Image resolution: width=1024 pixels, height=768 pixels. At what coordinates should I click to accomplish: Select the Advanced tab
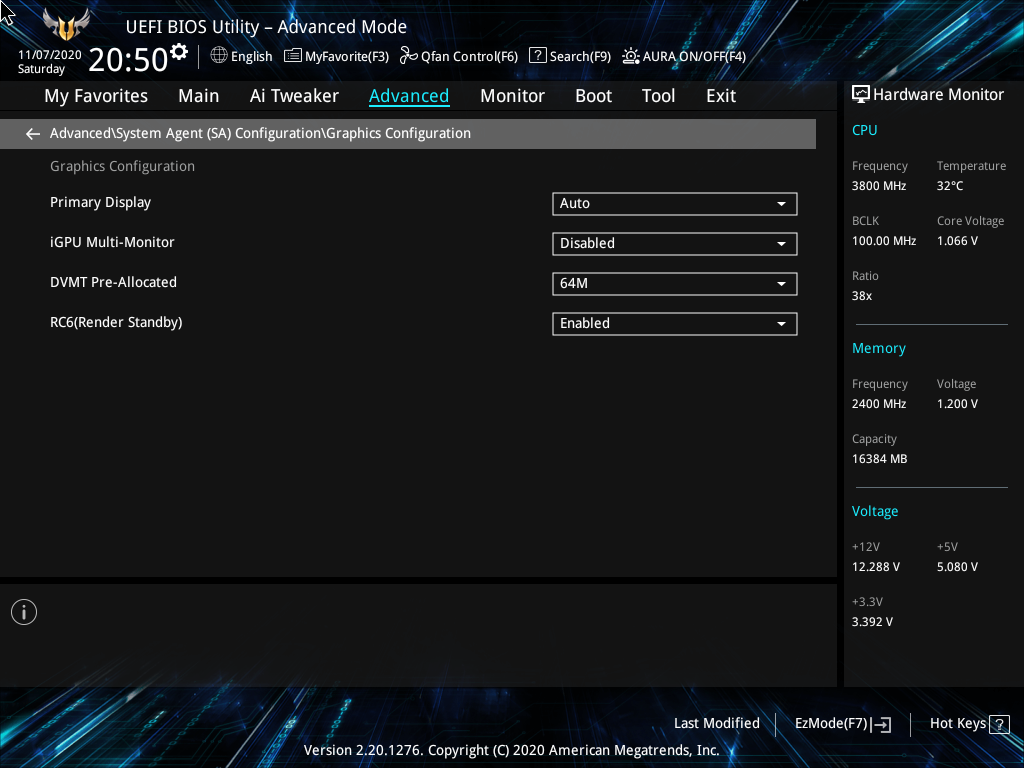coord(409,96)
